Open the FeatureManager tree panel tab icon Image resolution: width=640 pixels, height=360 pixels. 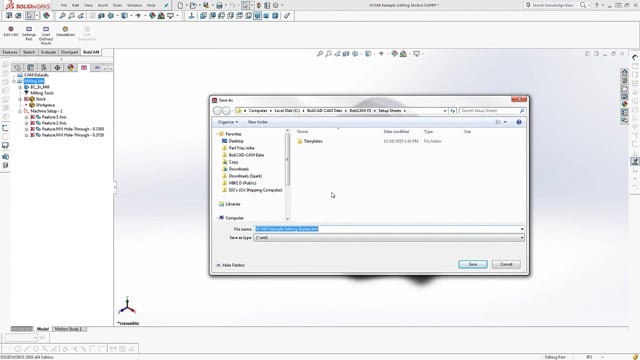tap(17, 67)
